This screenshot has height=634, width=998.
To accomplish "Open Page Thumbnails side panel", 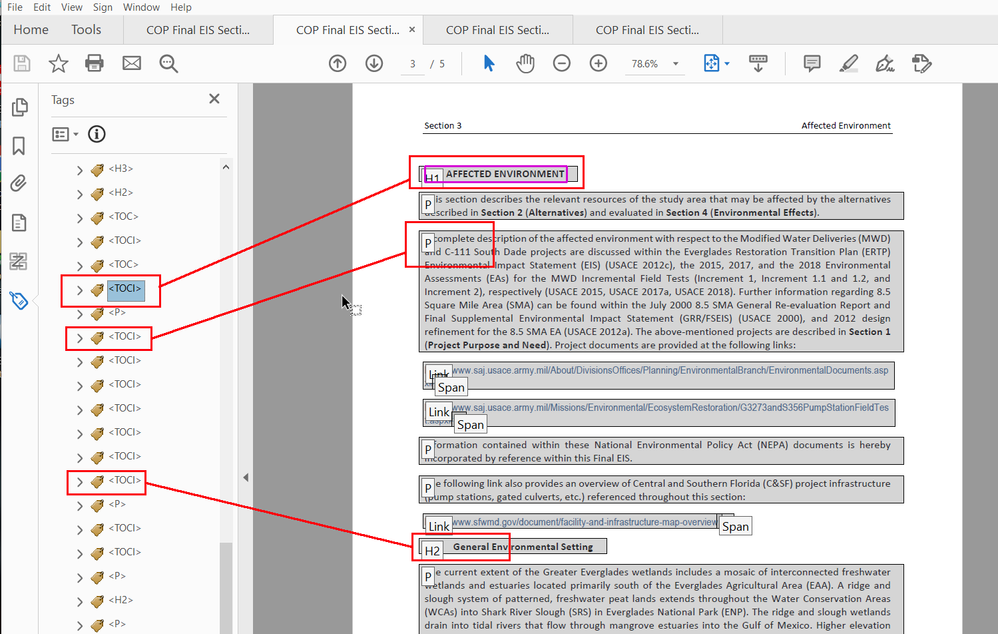I will tap(20, 107).
